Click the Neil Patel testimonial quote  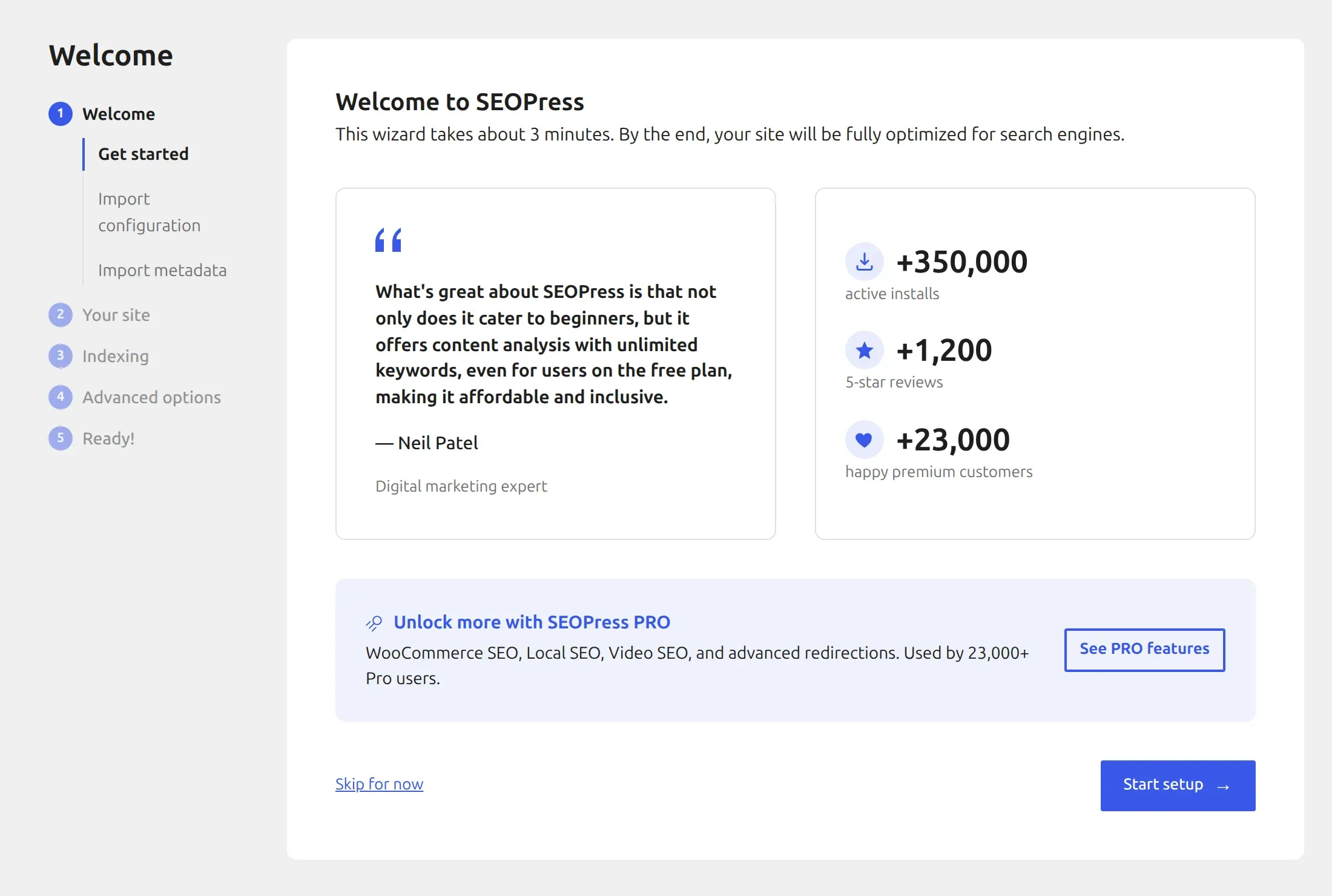click(554, 344)
